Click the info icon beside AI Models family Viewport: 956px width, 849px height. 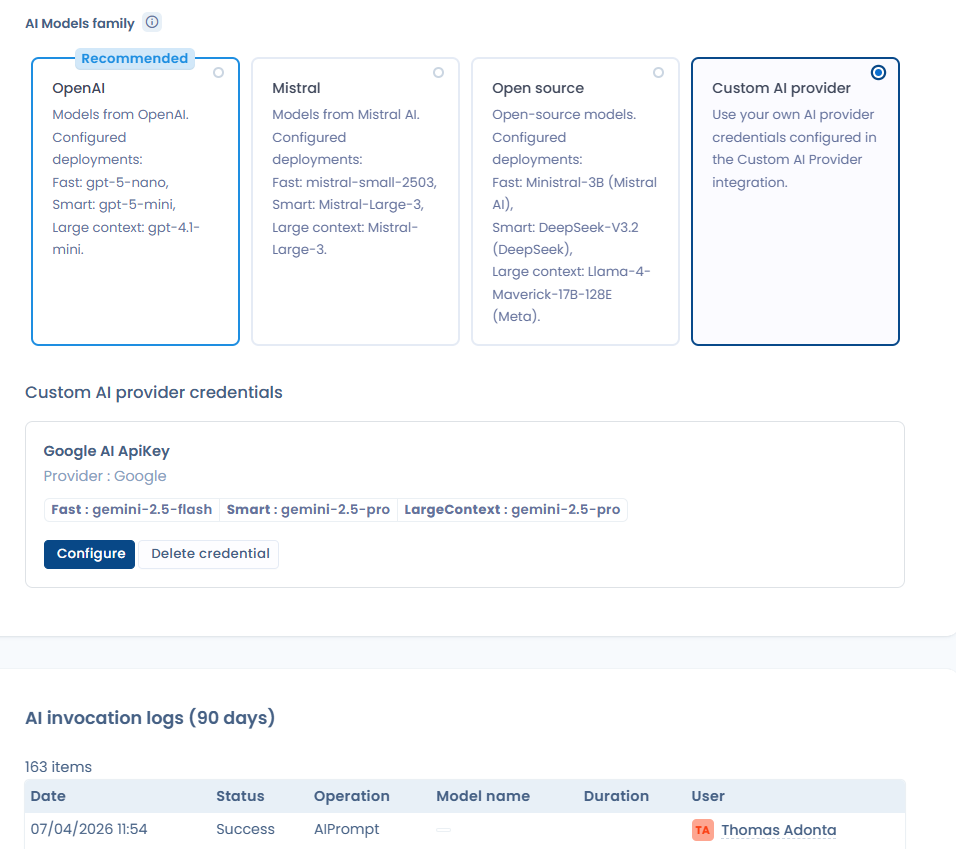tap(152, 22)
